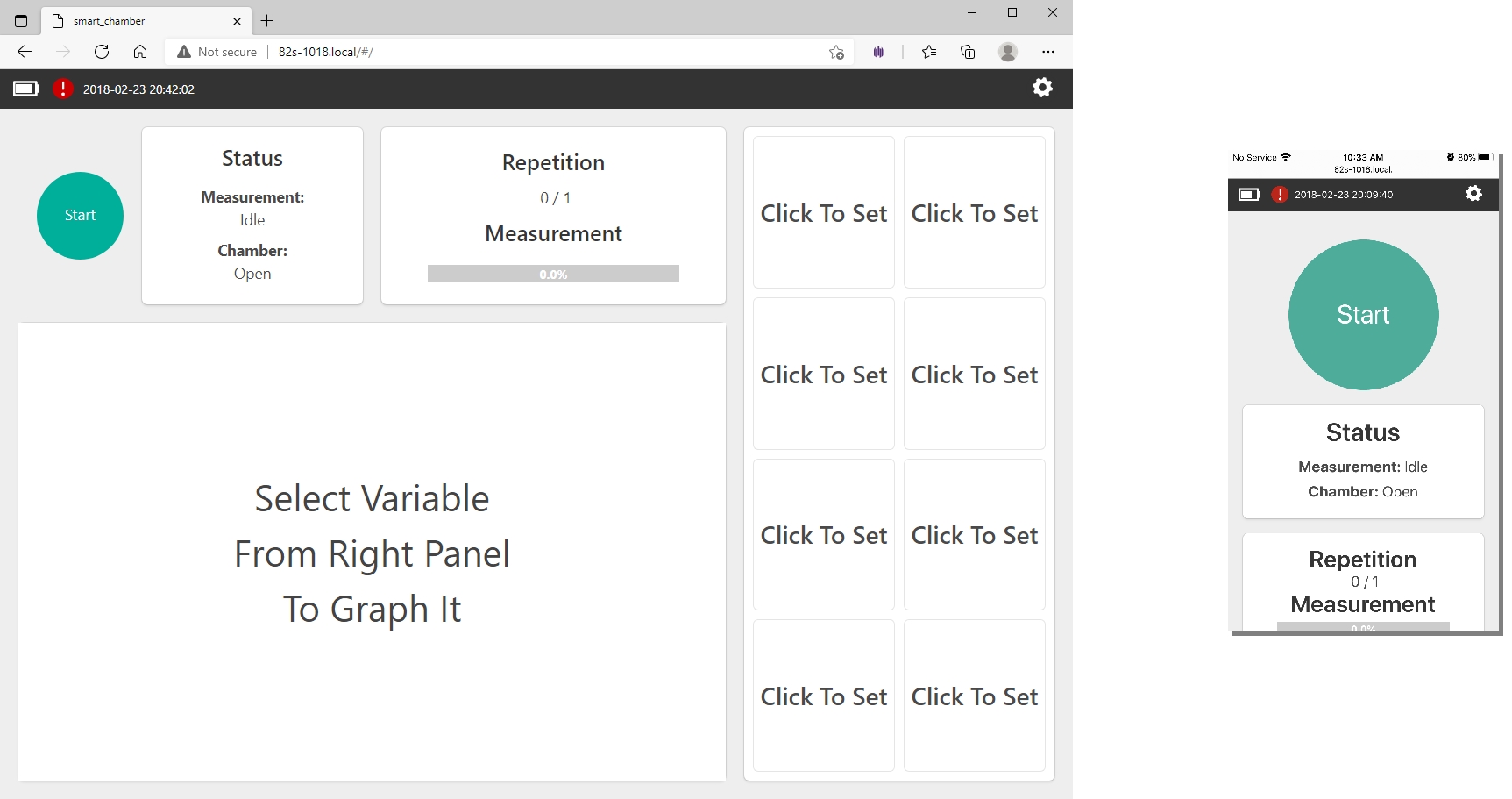
Task: Click the bottom-right Click To Set tile
Action: (975, 696)
